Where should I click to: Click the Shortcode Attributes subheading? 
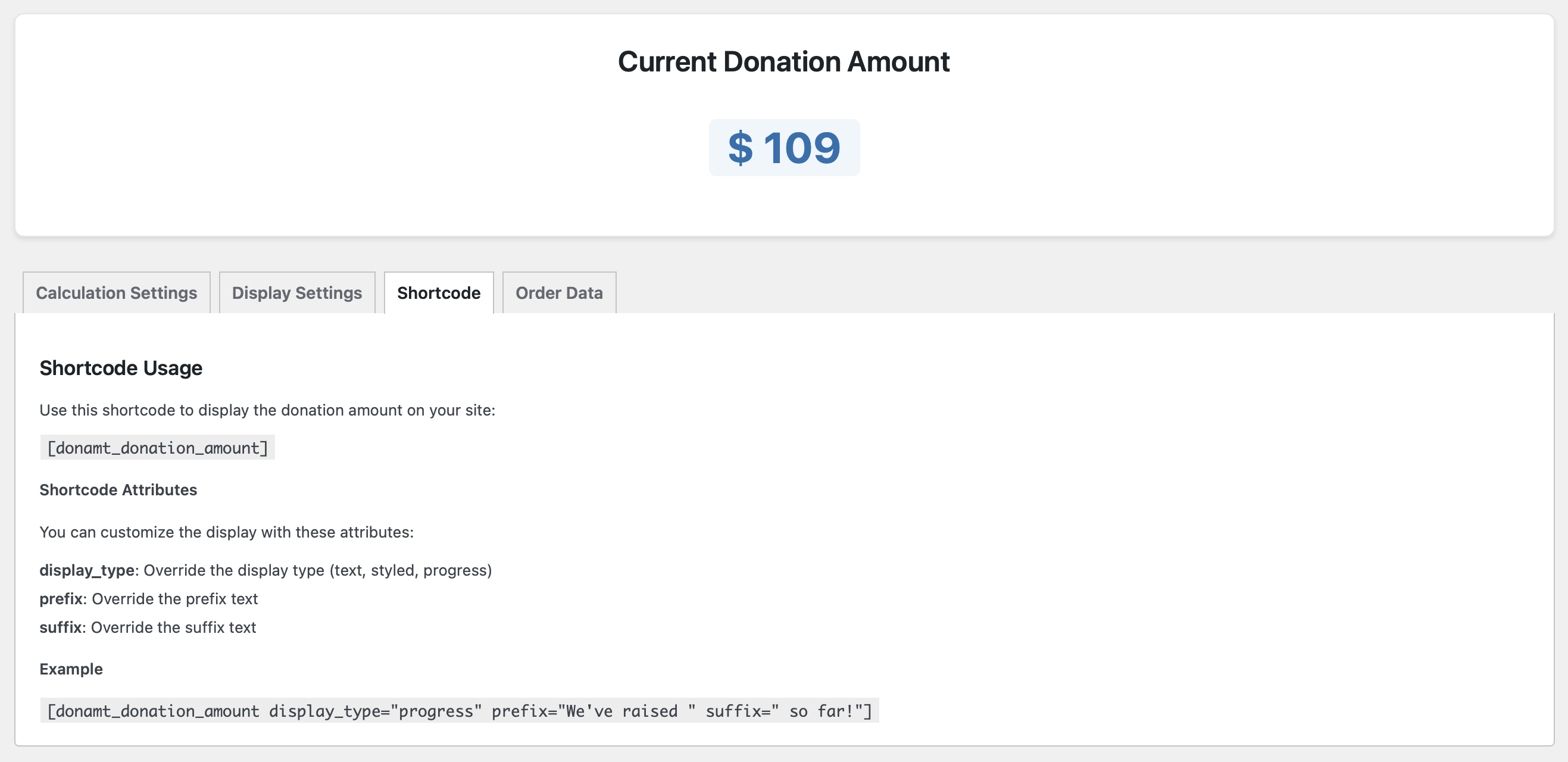point(118,490)
